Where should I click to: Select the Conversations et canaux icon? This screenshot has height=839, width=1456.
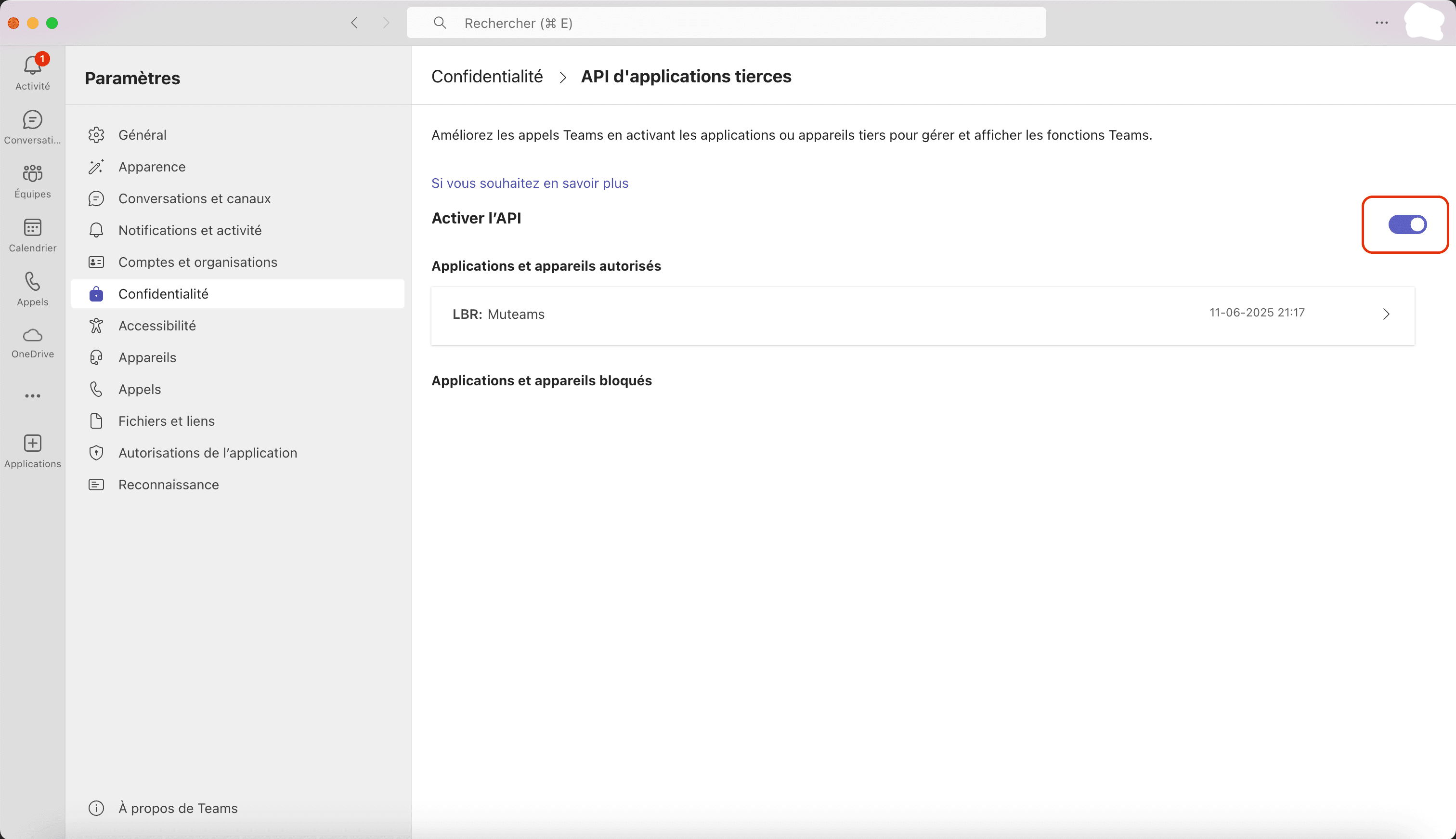pos(96,199)
